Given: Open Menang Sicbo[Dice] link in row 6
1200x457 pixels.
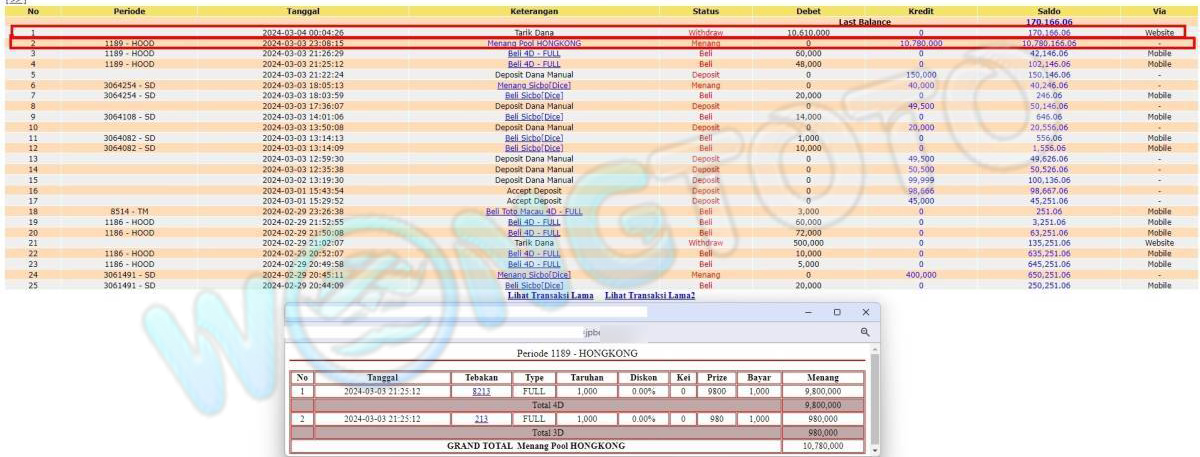Looking at the screenshot, I should click(534, 86).
